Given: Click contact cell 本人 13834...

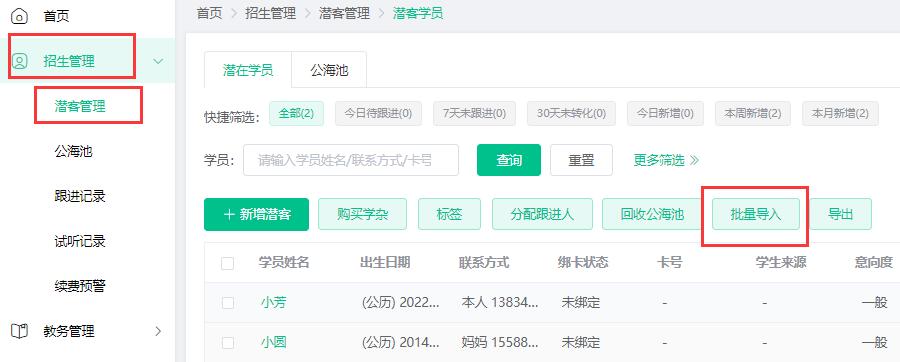Looking at the screenshot, I should 500,302.
